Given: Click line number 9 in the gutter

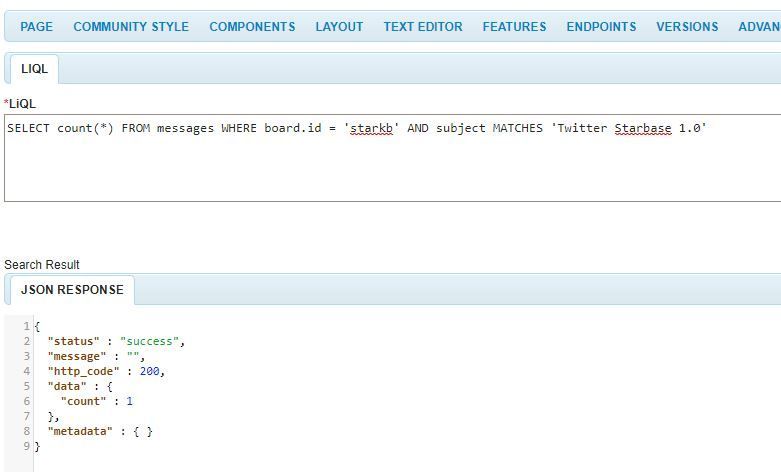Looking at the screenshot, I should point(27,446).
